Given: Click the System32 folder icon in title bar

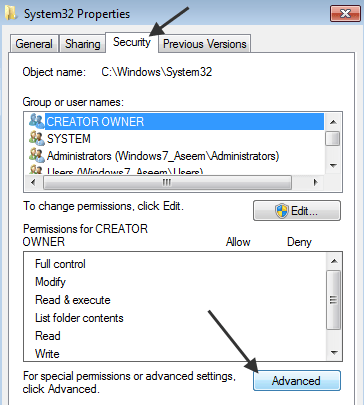Looking at the screenshot, I should [x=11, y=13].
